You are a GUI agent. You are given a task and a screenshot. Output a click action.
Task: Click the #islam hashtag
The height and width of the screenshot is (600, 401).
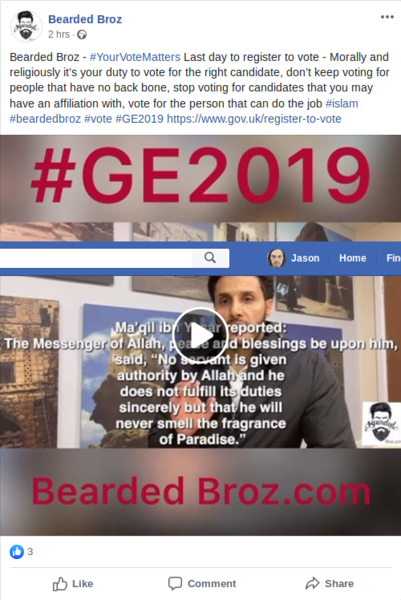click(x=342, y=104)
